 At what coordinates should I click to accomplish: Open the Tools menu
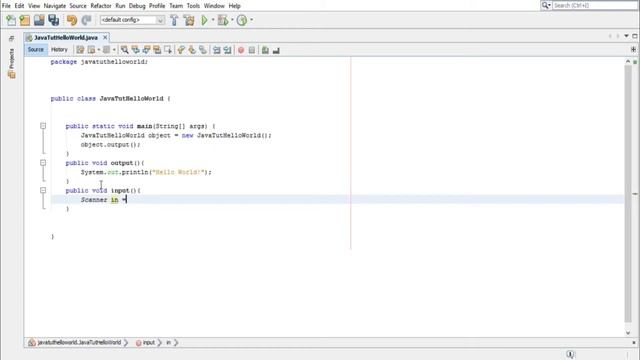pos(193,6)
